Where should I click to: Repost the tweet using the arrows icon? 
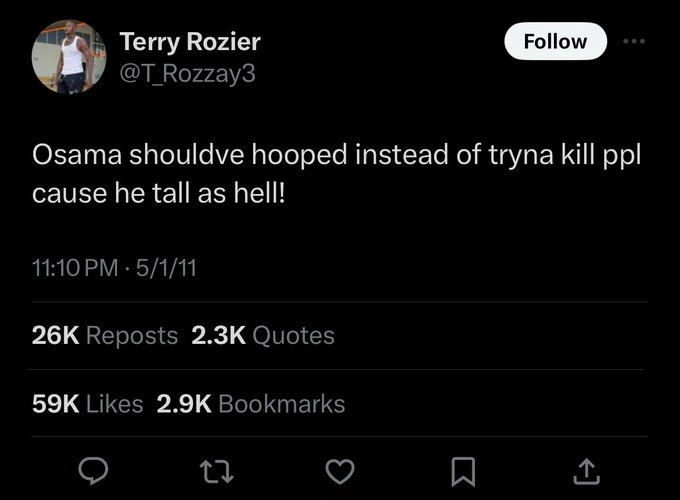coord(218,468)
